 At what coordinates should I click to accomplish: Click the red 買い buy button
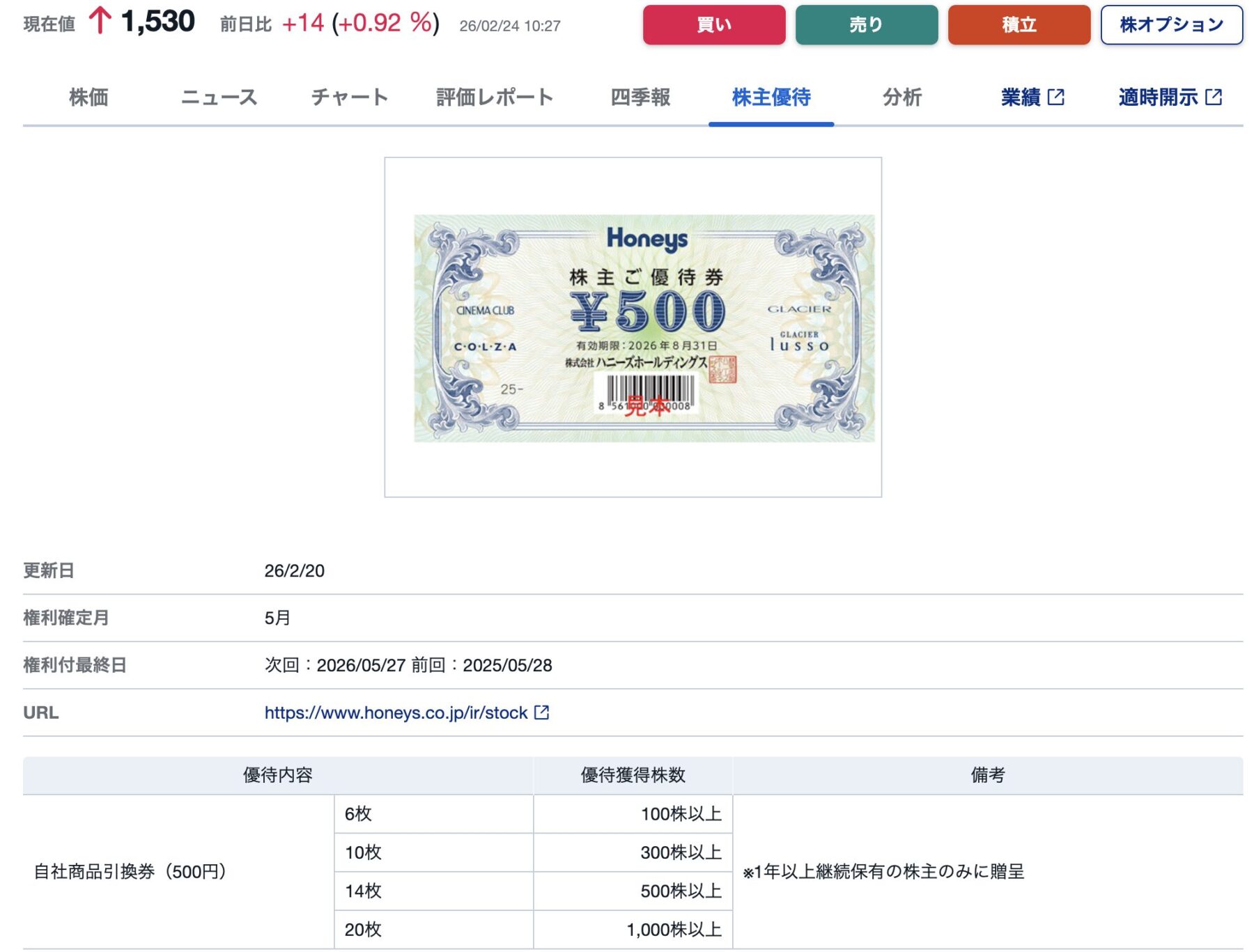coord(713,25)
